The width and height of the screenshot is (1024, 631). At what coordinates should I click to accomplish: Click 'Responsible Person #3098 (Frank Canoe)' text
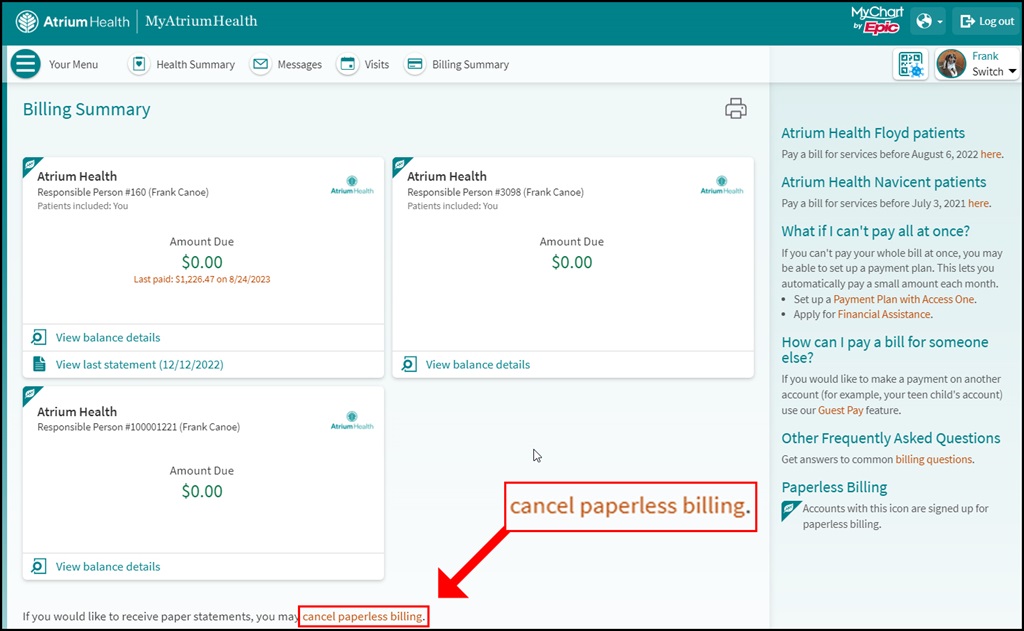pyautogui.click(x=495, y=192)
